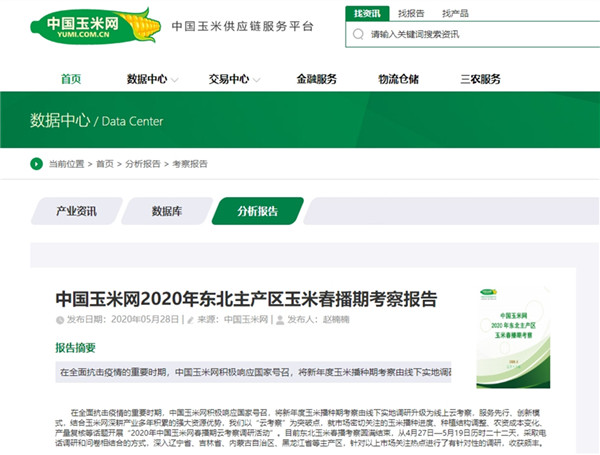Click the report cover thumbnail
This screenshot has height=455, width=600.
[x=513, y=338]
